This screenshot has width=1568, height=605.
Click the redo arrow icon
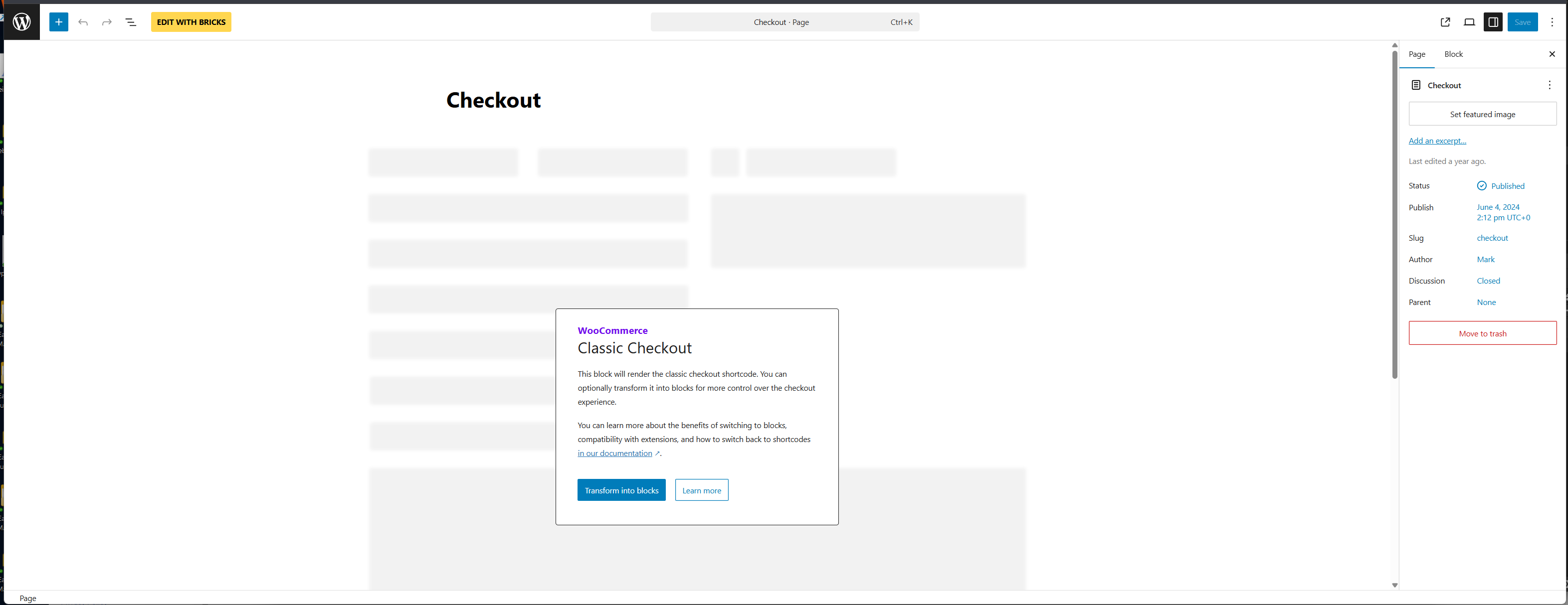[107, 22]
